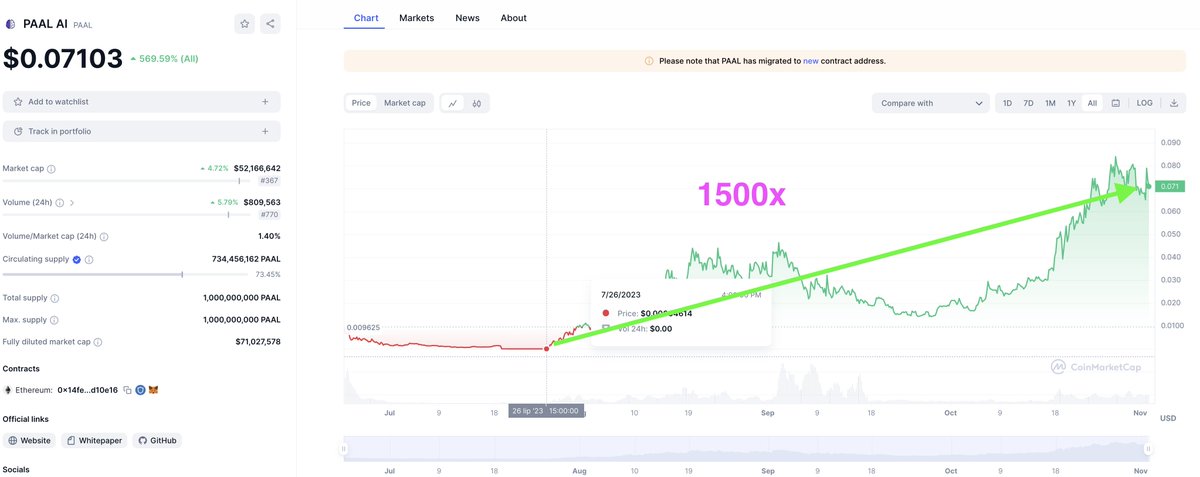Switch to the Chart tab
This screenshot has width=1200, height=477.
[366, 18]
